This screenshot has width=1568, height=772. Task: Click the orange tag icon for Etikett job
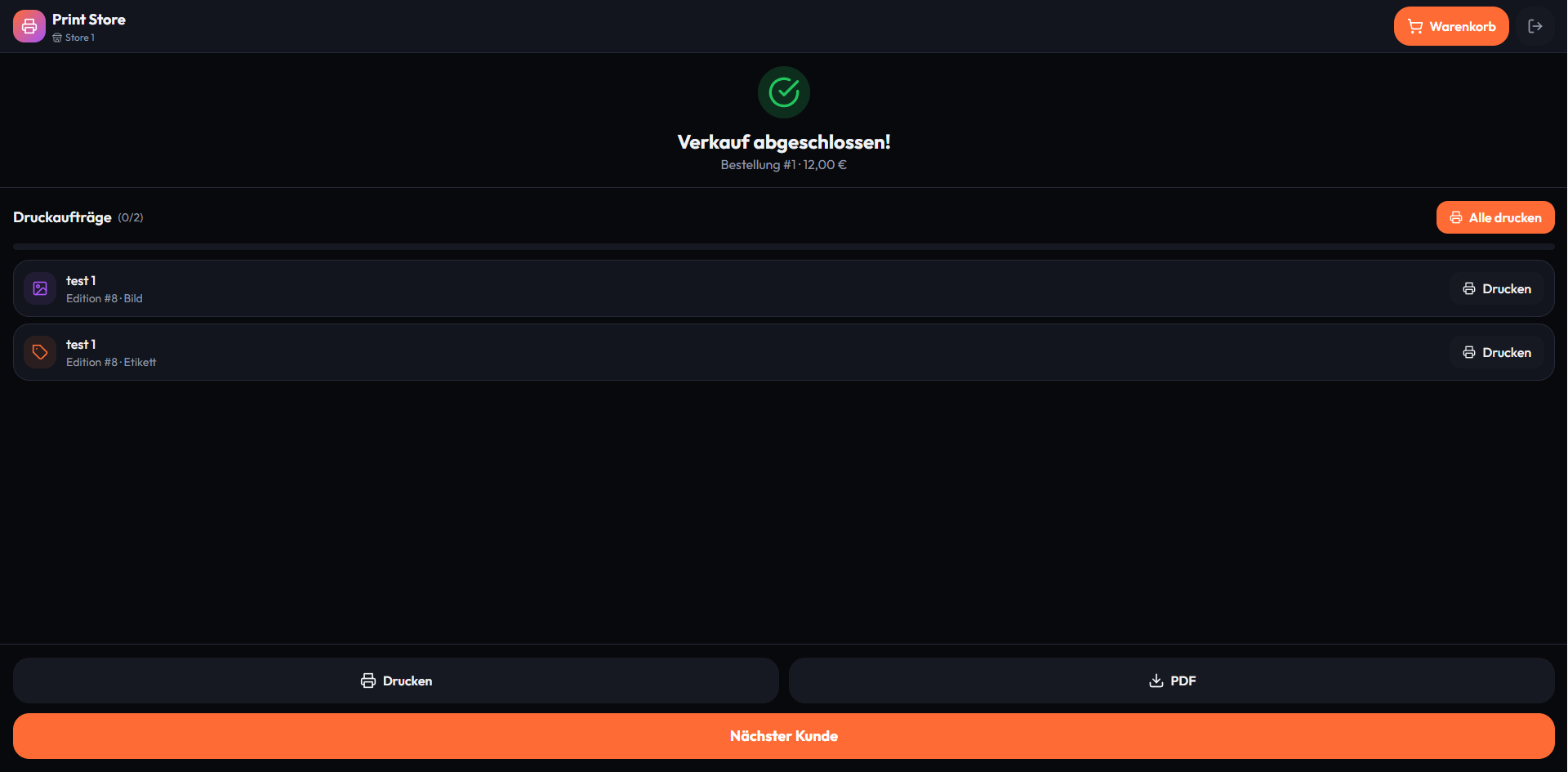point(40,352)
